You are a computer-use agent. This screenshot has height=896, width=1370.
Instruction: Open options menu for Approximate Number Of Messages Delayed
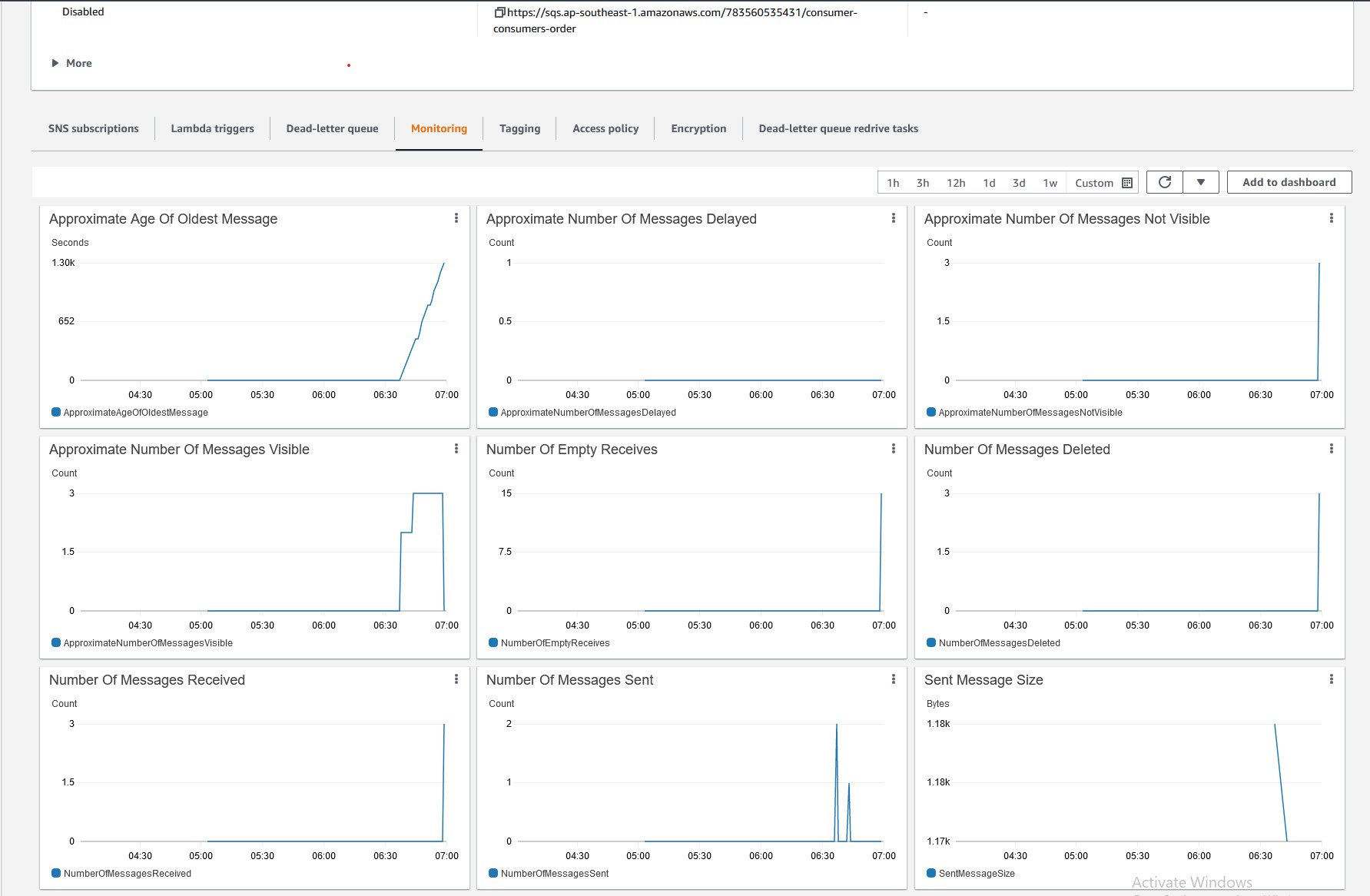click(894, 218)
